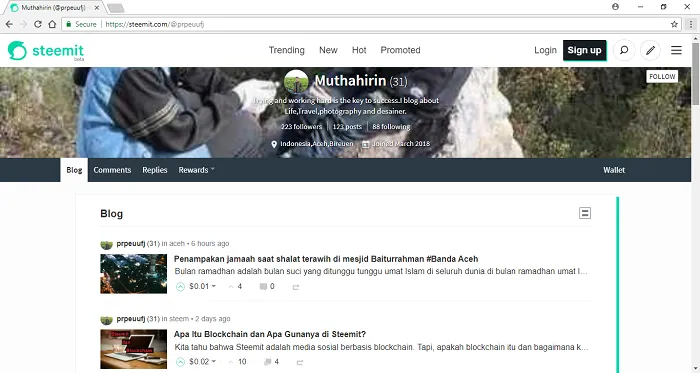
Task: Click the browser back arrow
Action: click(x=9, y=24)
